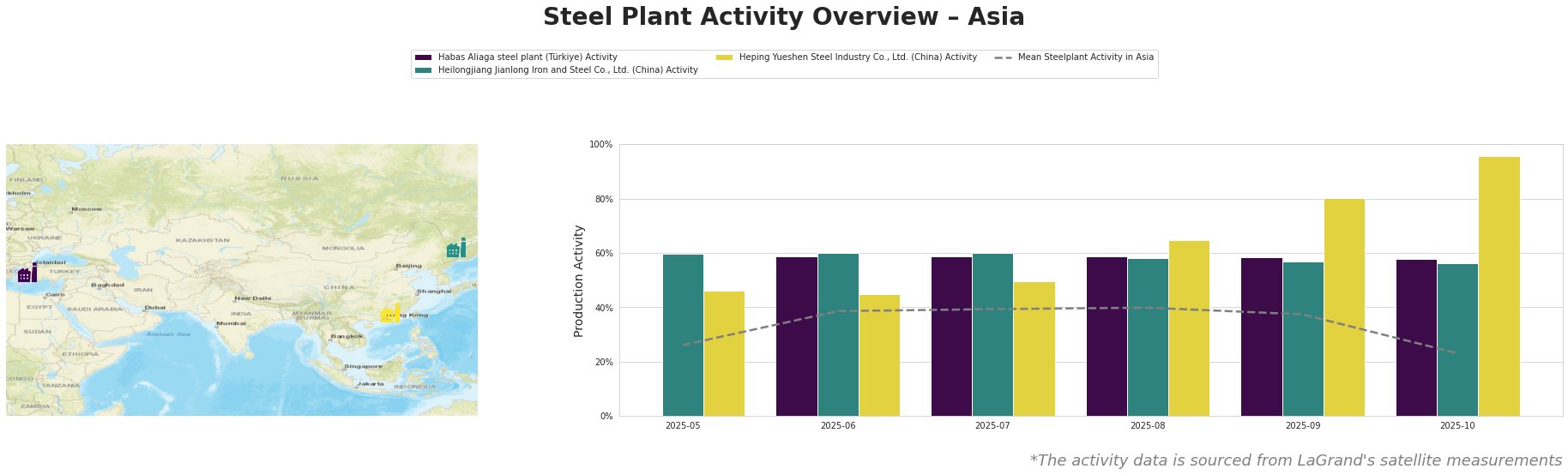
Task: Click the purple bar for 2025-08
Action: [1107, 336]
